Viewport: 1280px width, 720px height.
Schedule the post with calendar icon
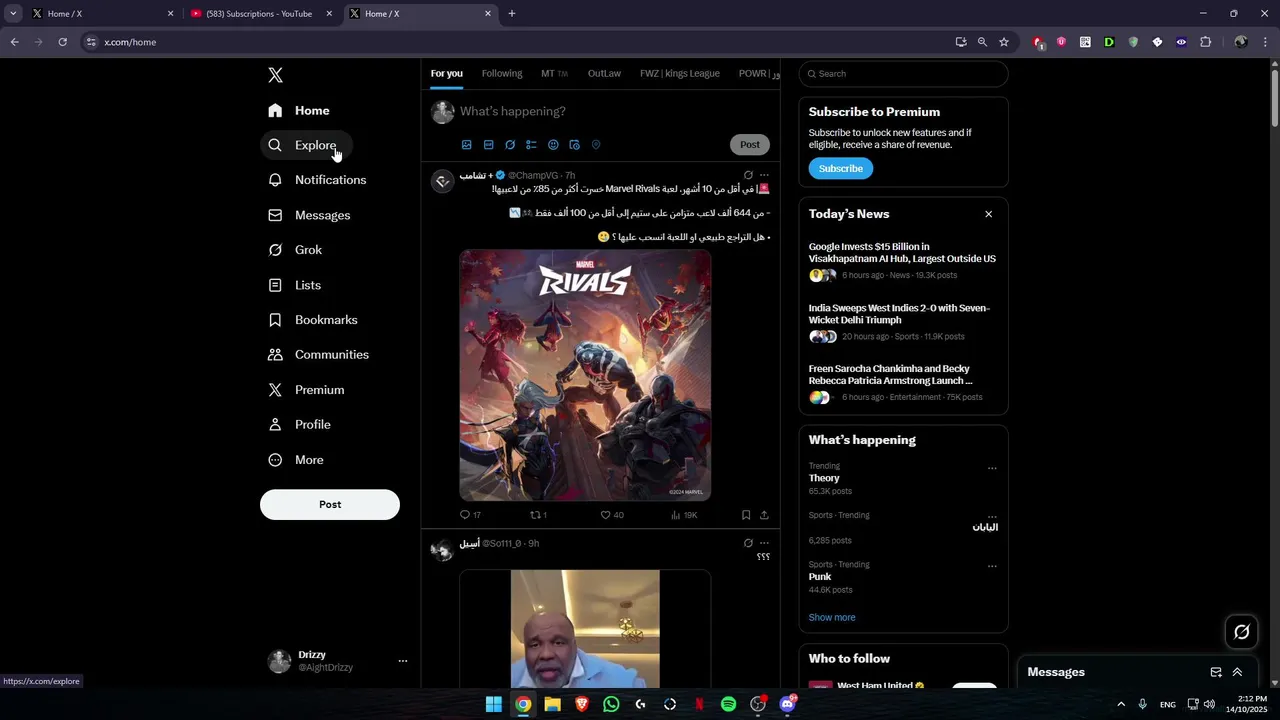[x=574, y=145]
